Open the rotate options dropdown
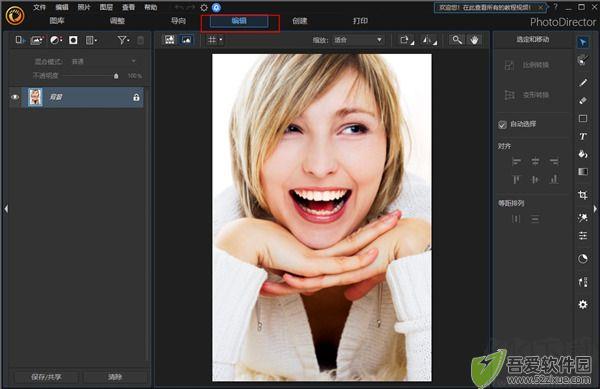This screenshot has width=600, height=389. [407, 40]
